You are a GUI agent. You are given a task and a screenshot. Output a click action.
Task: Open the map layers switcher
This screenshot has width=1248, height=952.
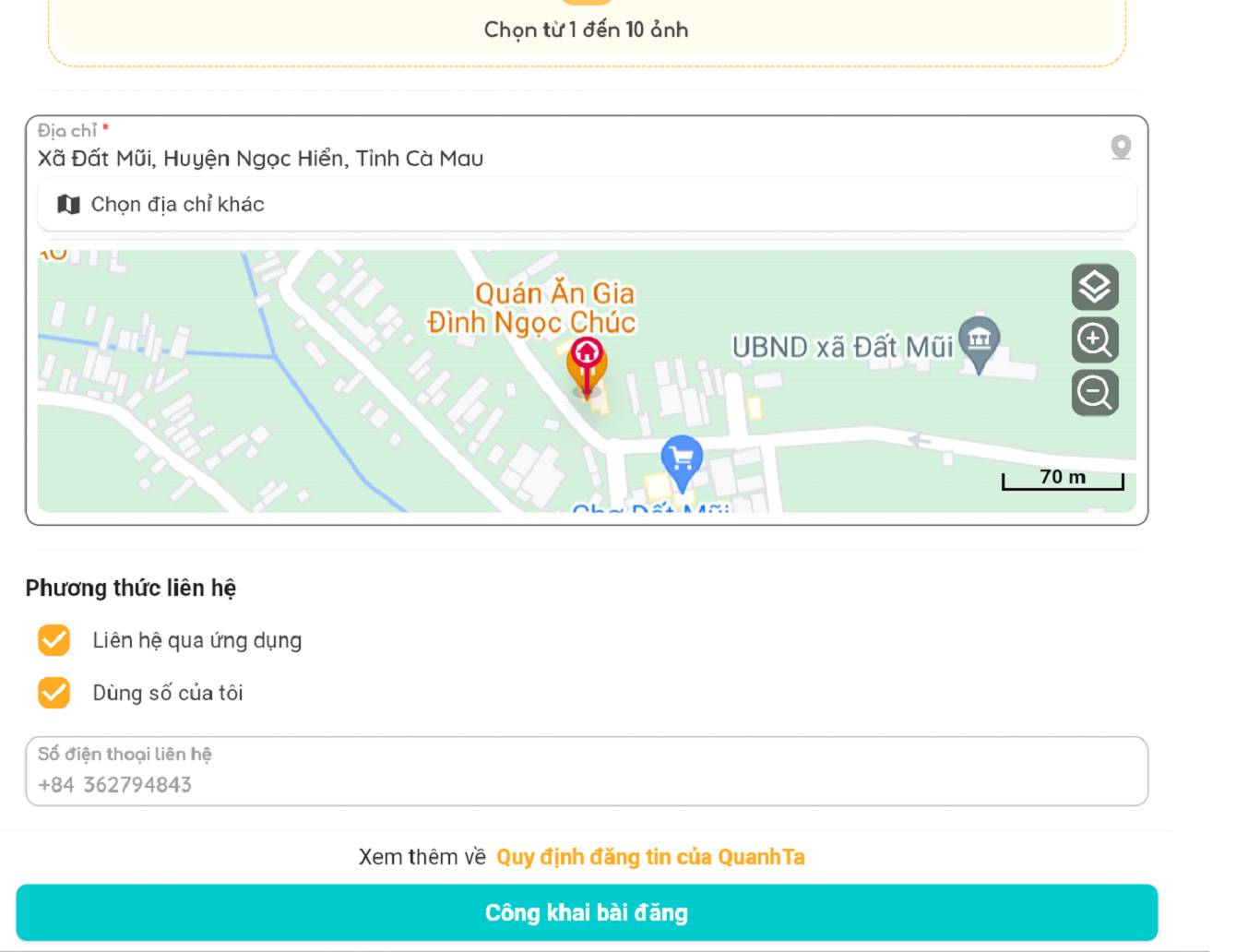pyautogui.click(x=1095, y=287)
